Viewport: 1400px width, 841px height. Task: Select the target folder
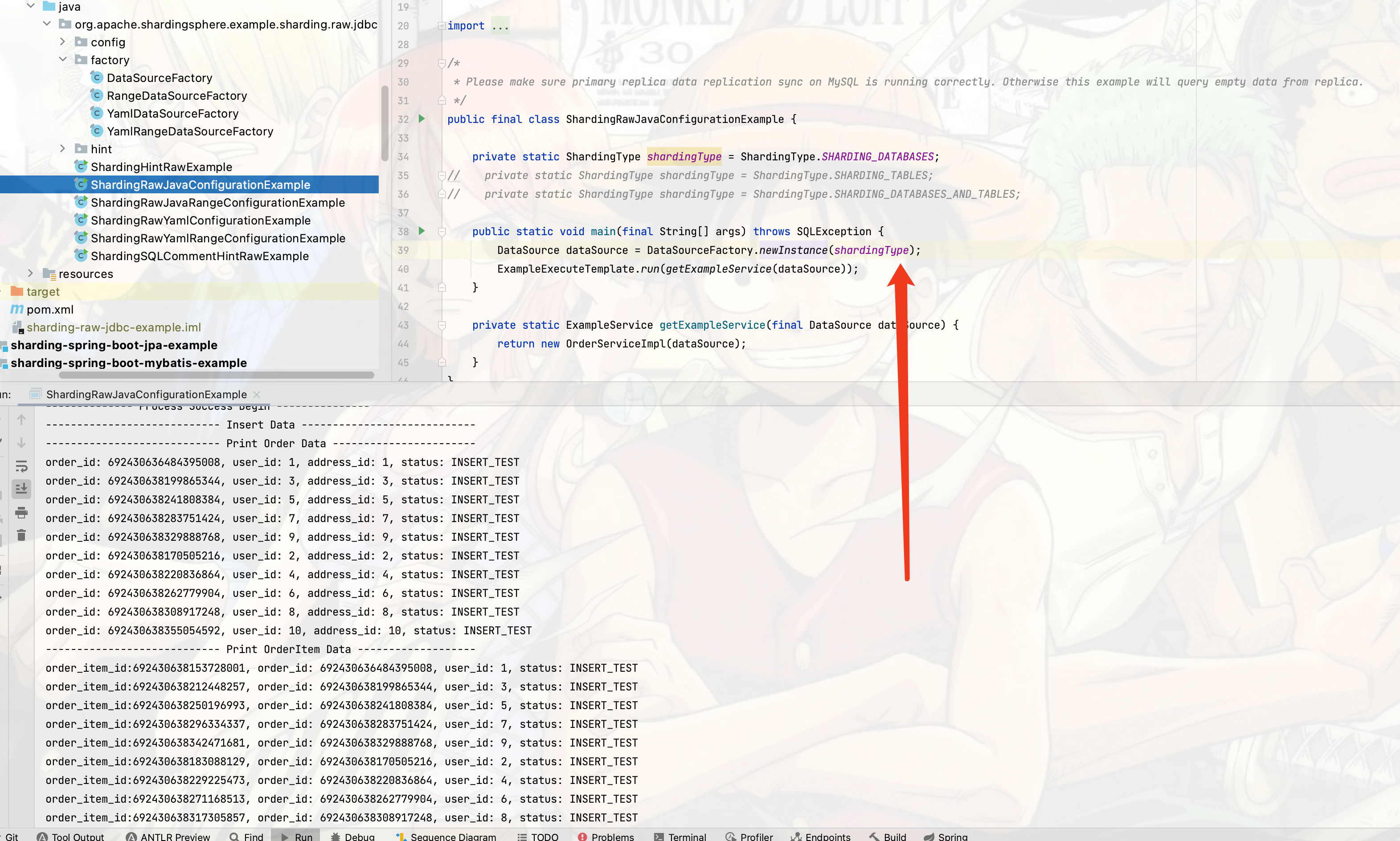pos(42,292)
